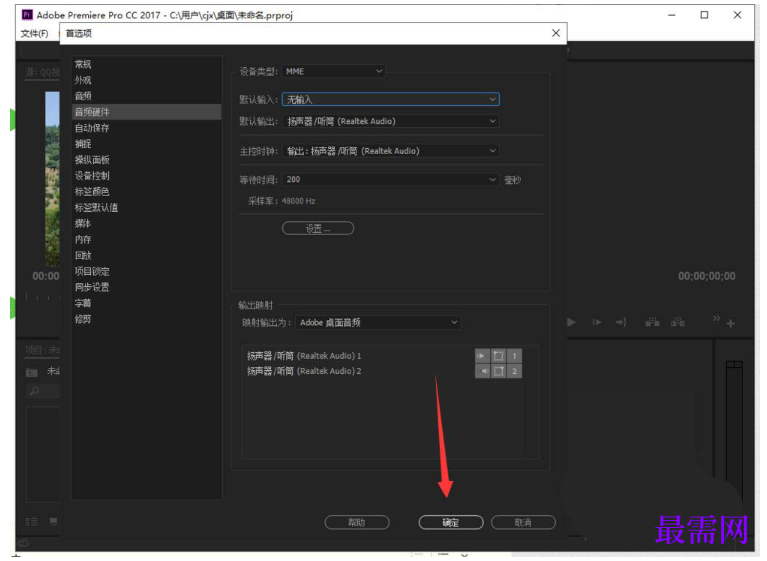The height and width of the screenshot is (561, 767).
Task: Click the bin folder icon in project panel
Action: 32,372
